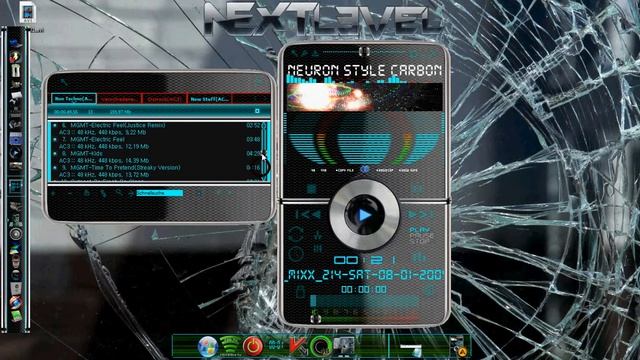The height and width of the screenshot is (360, 640).
Task: Open the Windows Start orb
Action: (x=208, y=346)
